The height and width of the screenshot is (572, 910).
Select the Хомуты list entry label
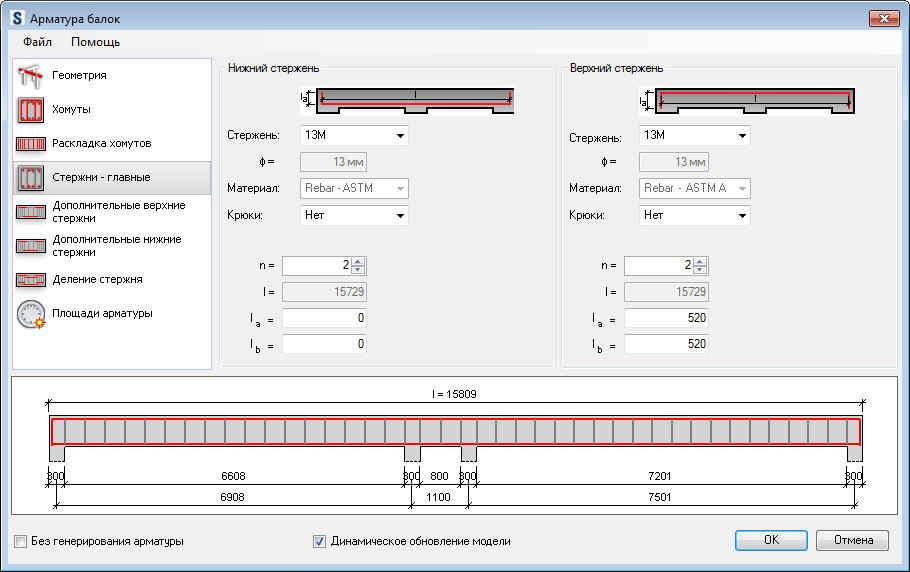point(71,110)
